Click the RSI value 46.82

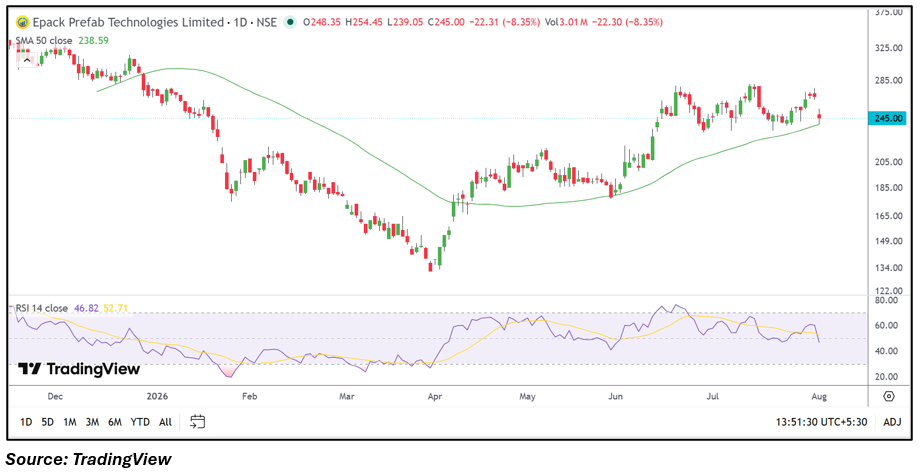[x=86, y=308]
